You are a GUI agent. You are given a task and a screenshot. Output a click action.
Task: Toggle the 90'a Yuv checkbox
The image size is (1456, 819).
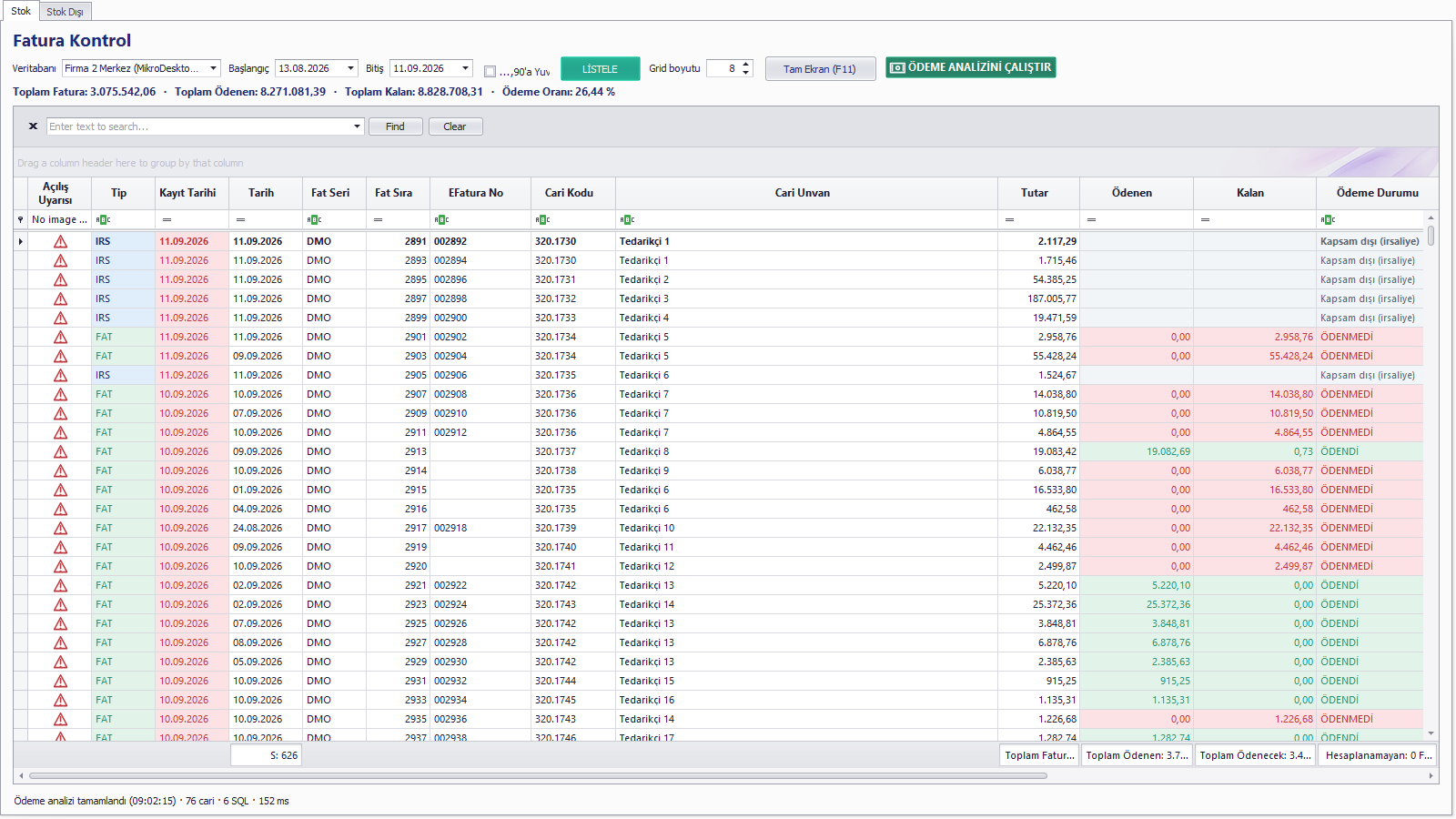click(490, 71)
